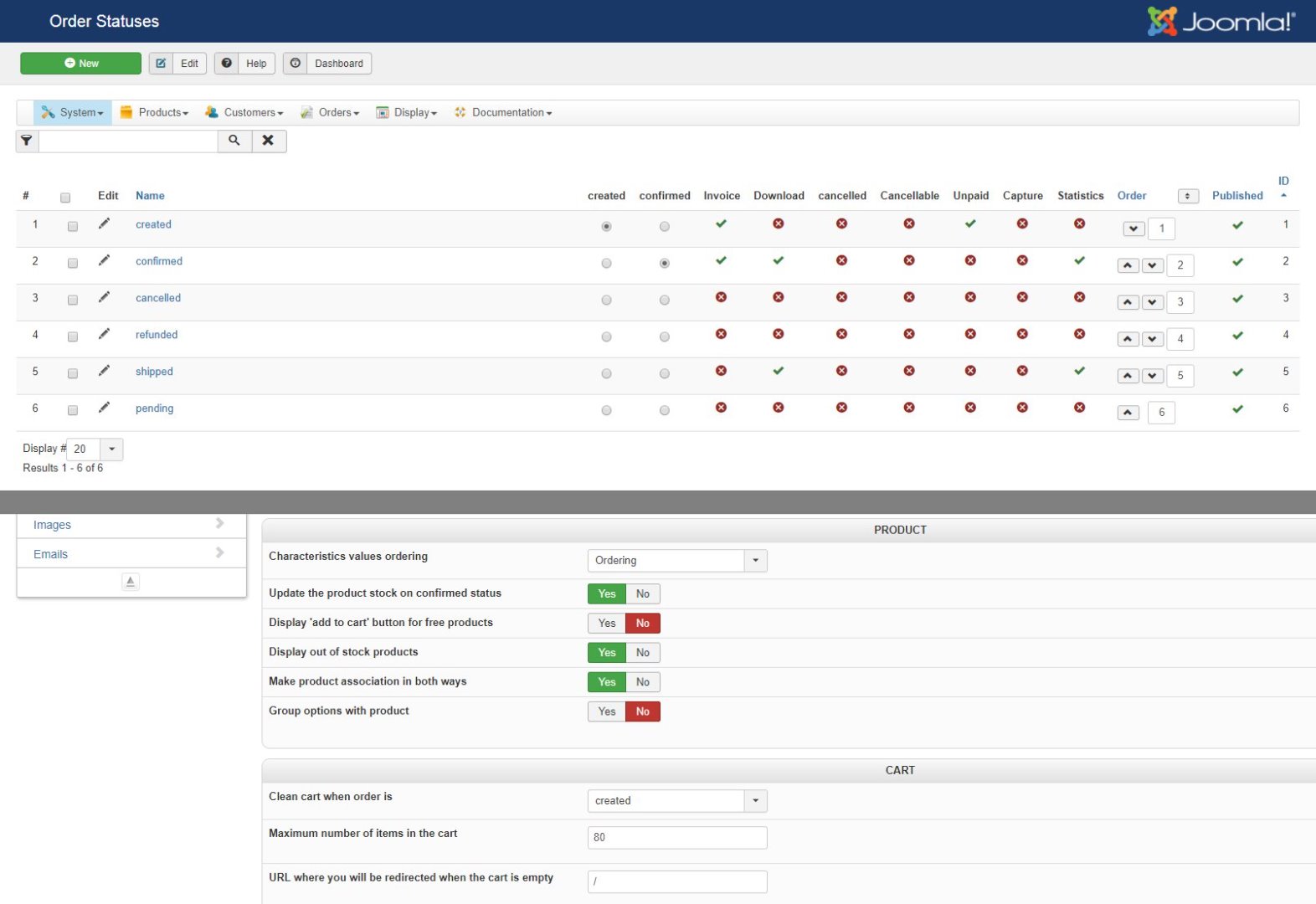
Task: Check the checkbox for the confirmed row
Action: (73, 263)
